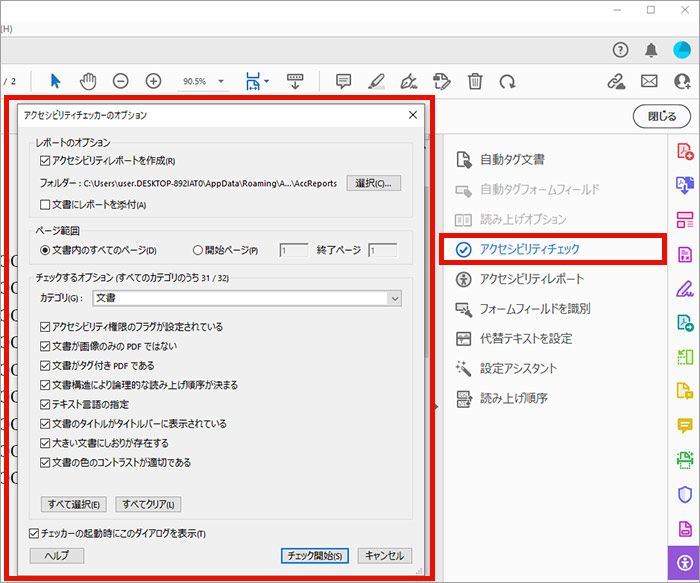Toggle テキスト言語の指定 checkbox
Image resolution: width=700 pixels, height=583 pixels.
point(45,404)
